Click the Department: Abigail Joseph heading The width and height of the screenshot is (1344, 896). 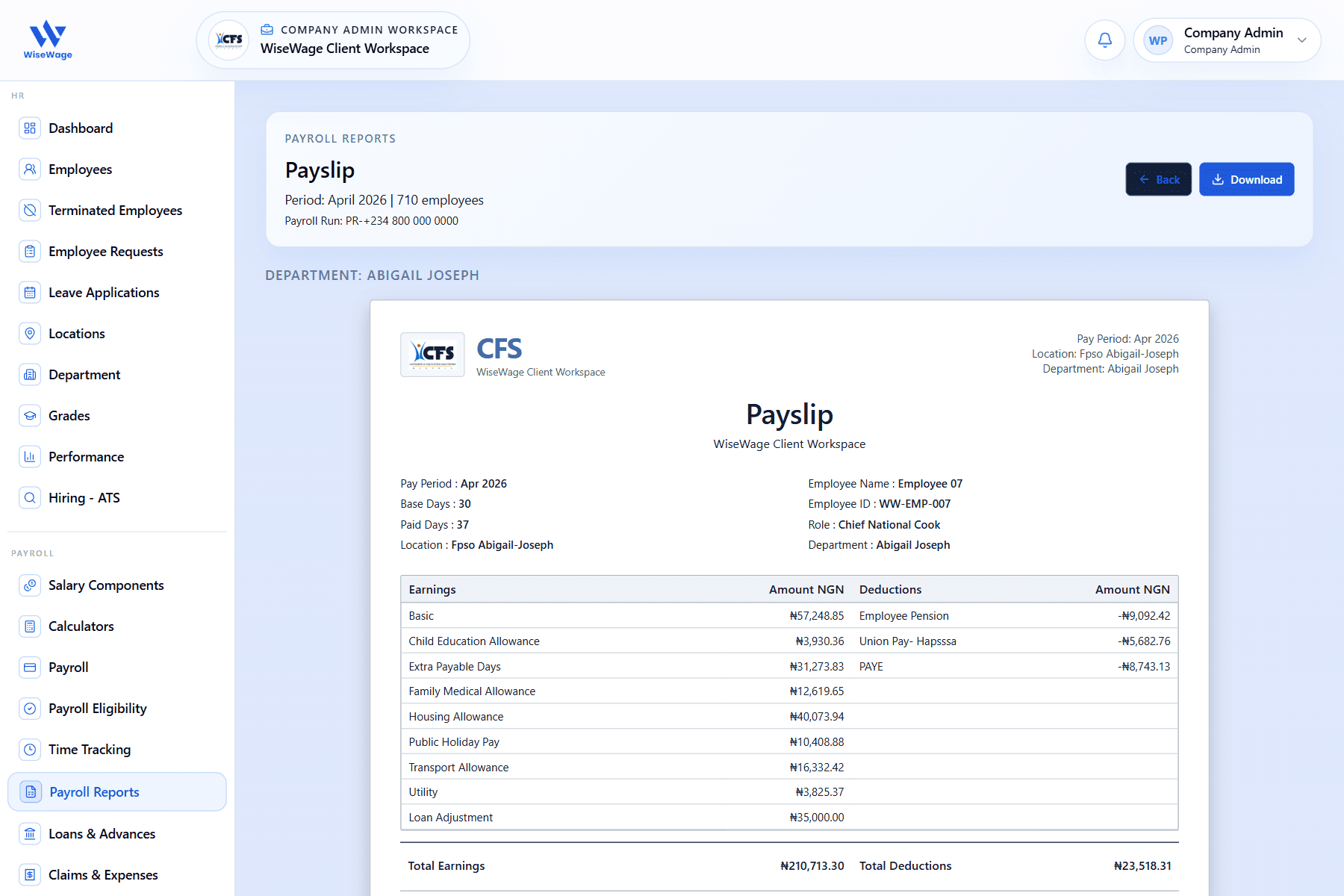point(372,276)
